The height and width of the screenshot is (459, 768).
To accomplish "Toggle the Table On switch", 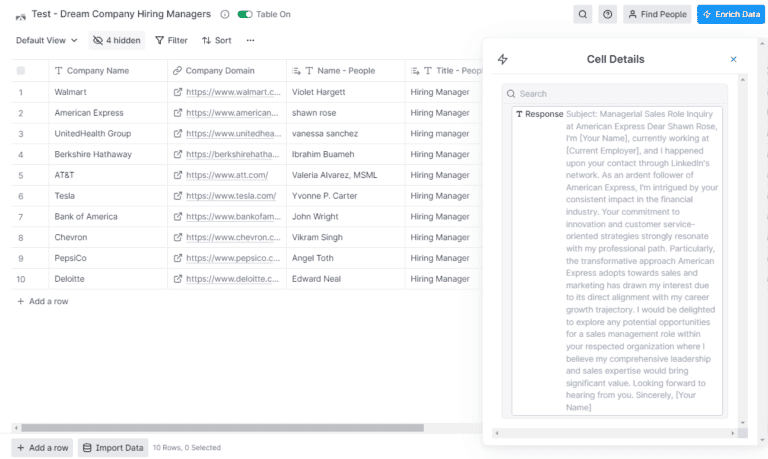I will 244,14.
